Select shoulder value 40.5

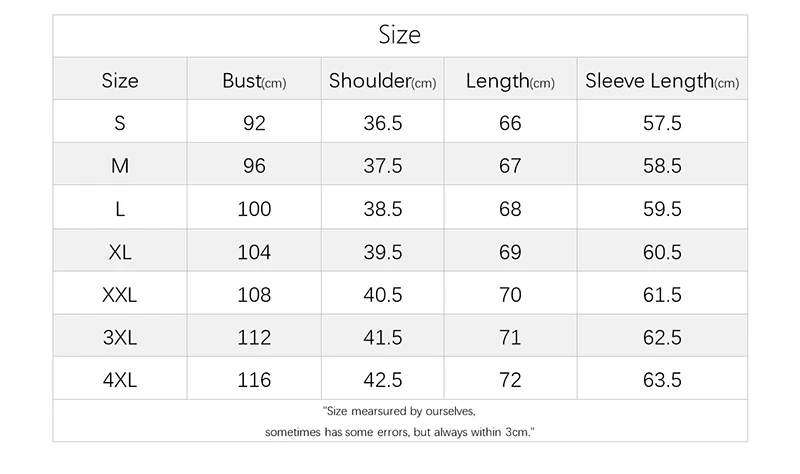click(382, 295)
